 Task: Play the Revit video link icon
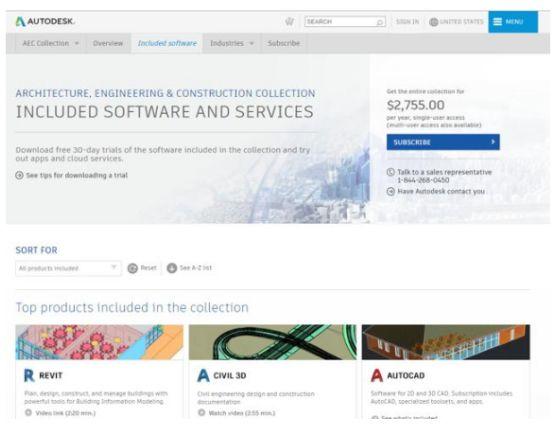coord(28,413)
